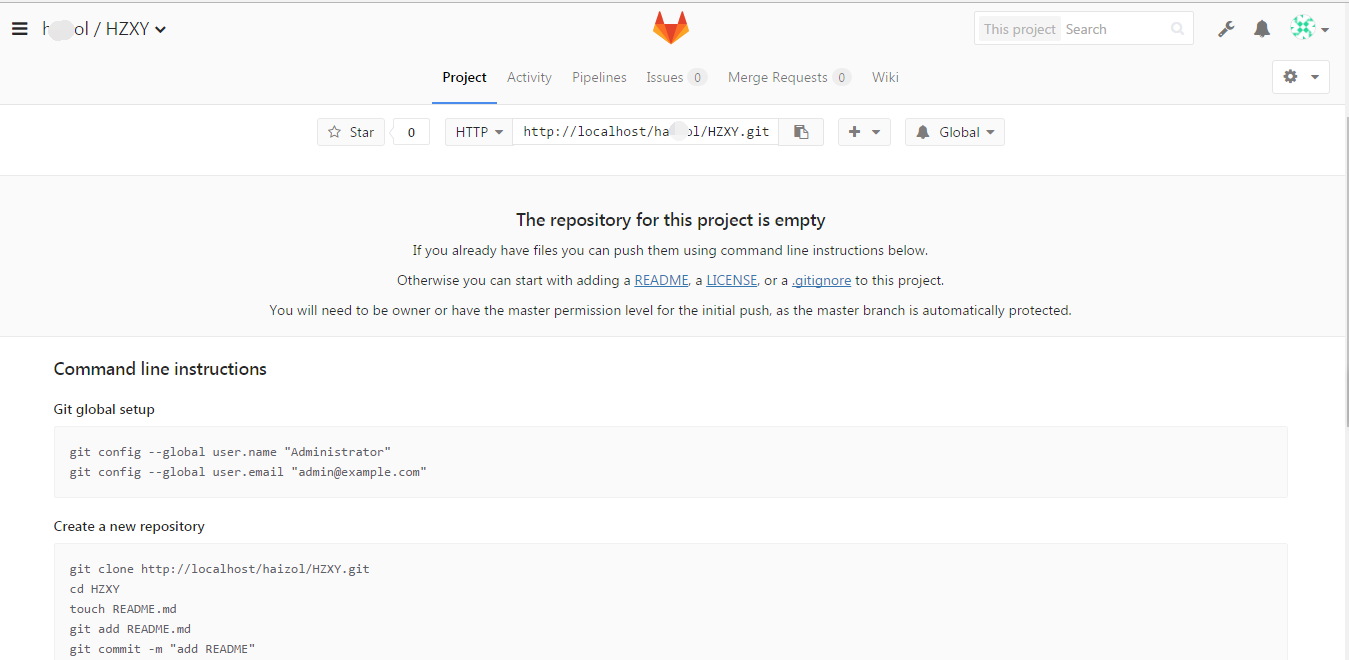Click the star count badge
The width and height of the screenshot is (1349, 660).
pyautogui.click(x=411, y=132)
